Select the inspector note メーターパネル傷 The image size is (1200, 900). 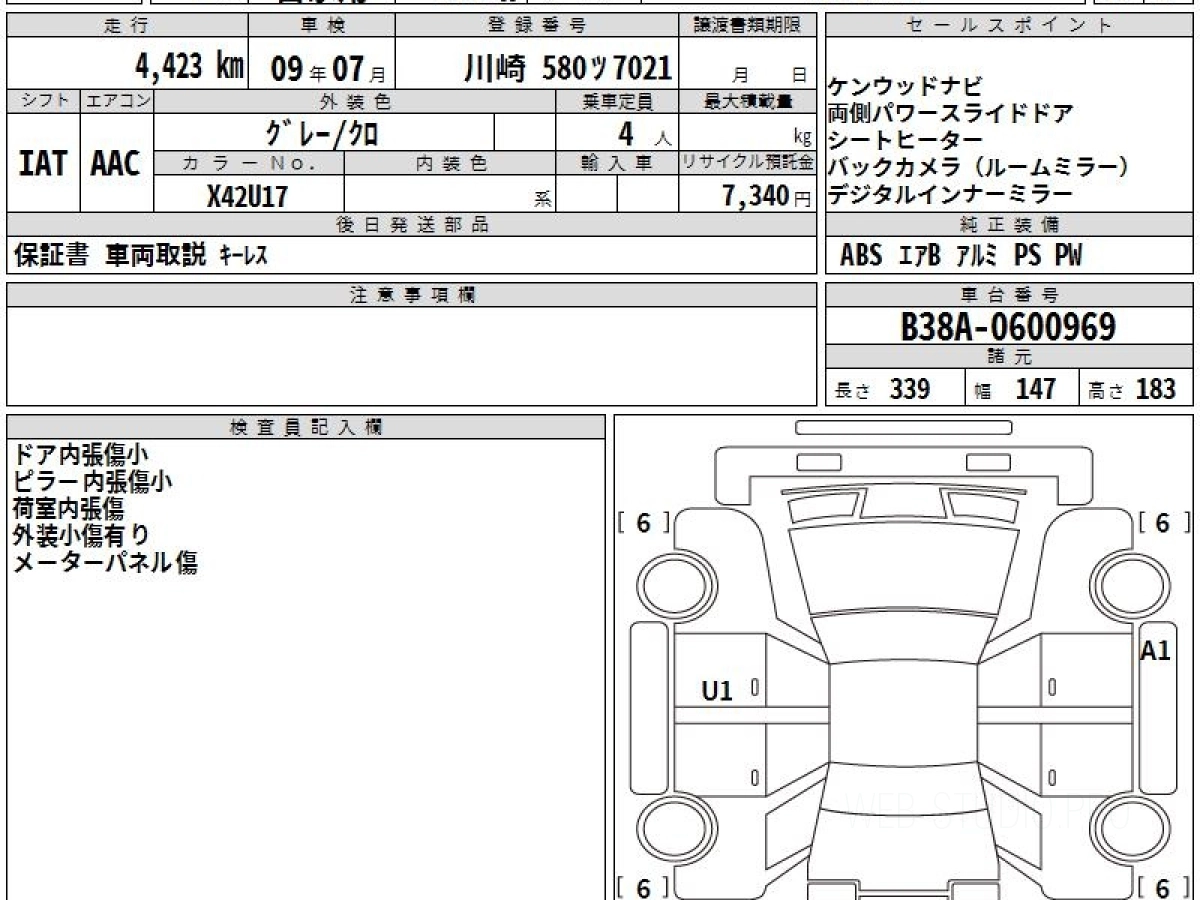105,563
